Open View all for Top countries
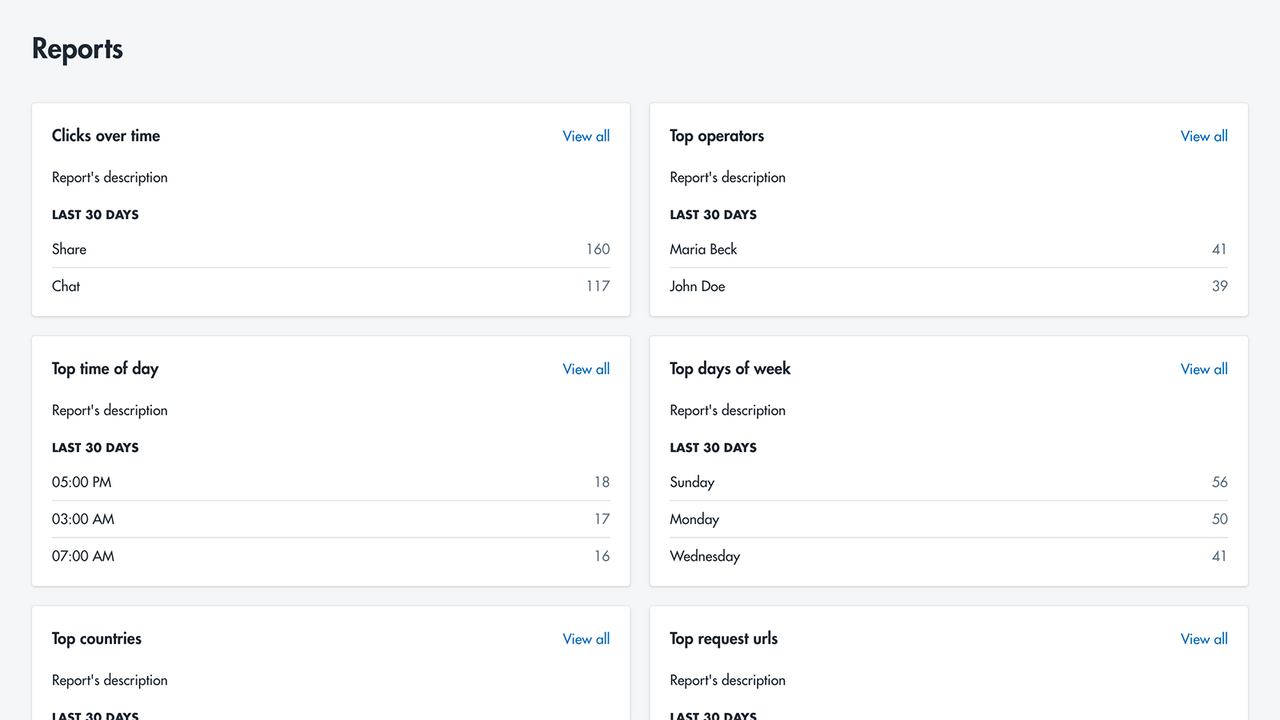 pyautogui.click(x=586, y=639)
